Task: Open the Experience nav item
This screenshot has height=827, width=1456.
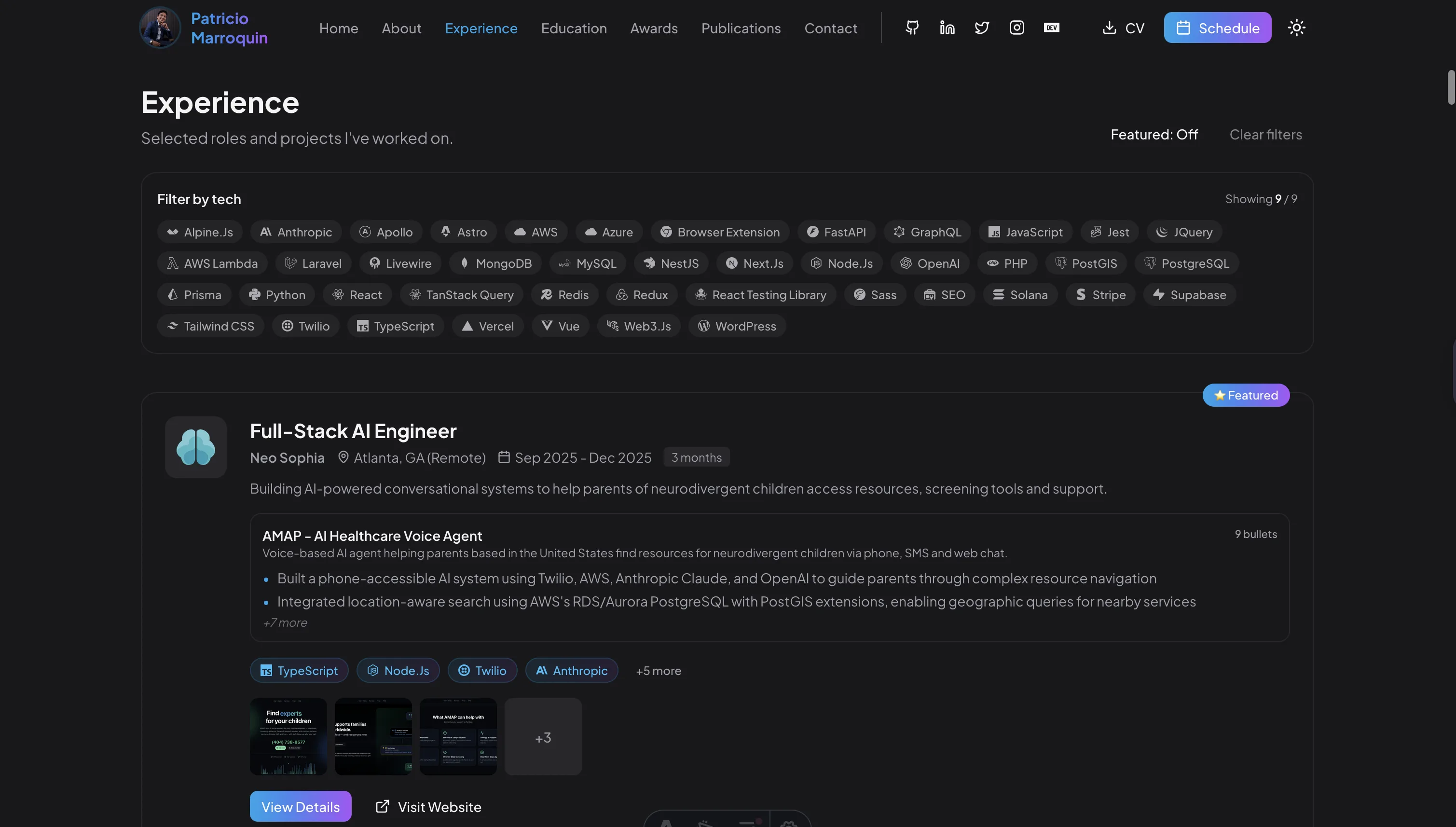Action: [481, 28]
